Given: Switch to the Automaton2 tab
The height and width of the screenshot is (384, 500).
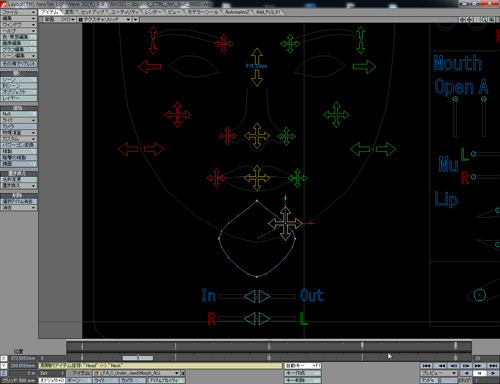Looking at the screenshot, I should (237, 12).
